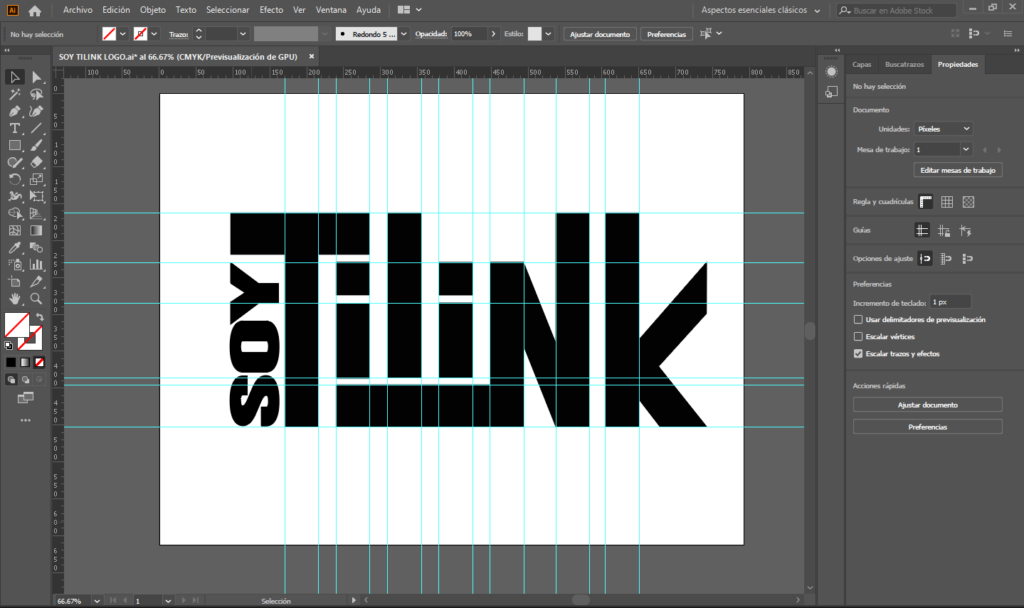Screen dimensions: 1024x608
Task: Switch to the Capas tab
Action: (861, 64)
